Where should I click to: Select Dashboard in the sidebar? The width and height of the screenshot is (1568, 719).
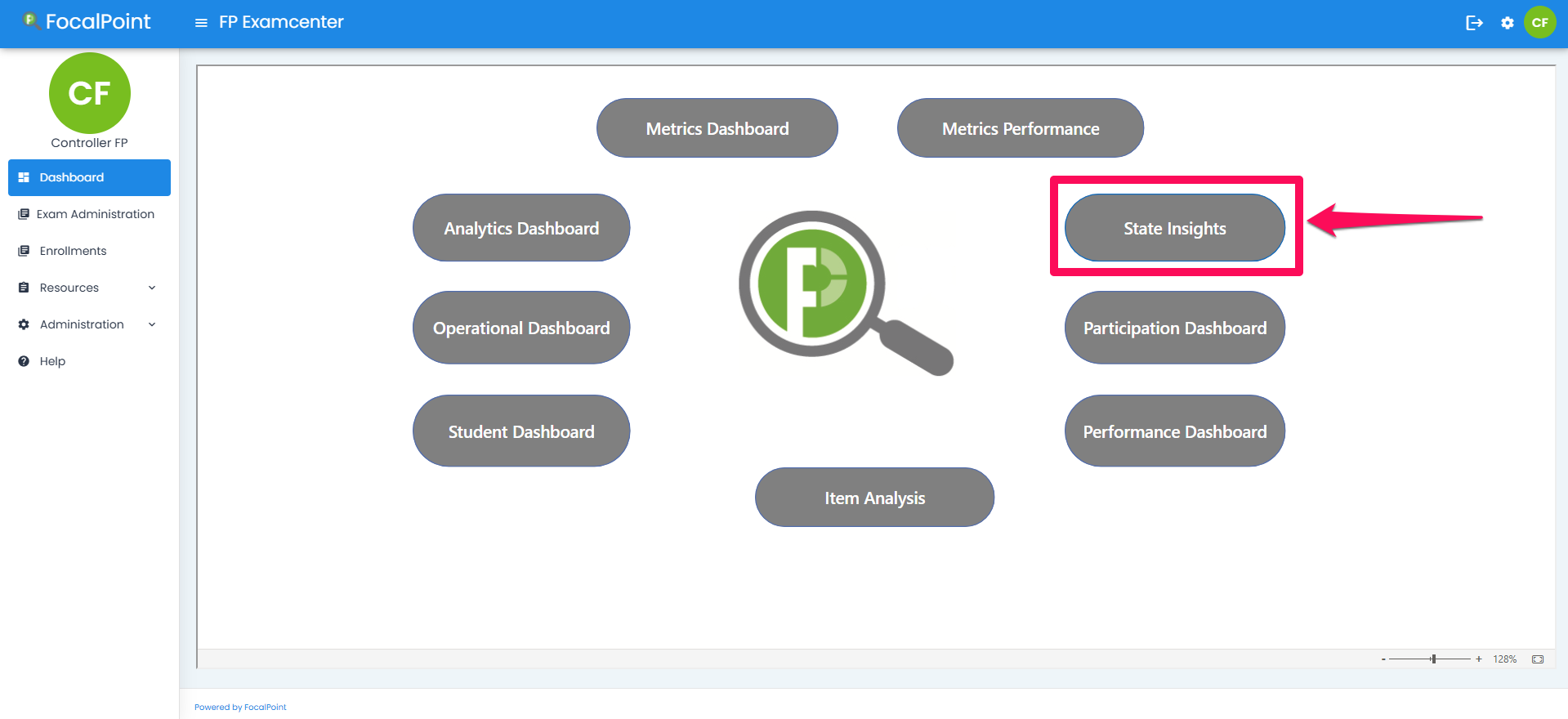coord(89,177)
